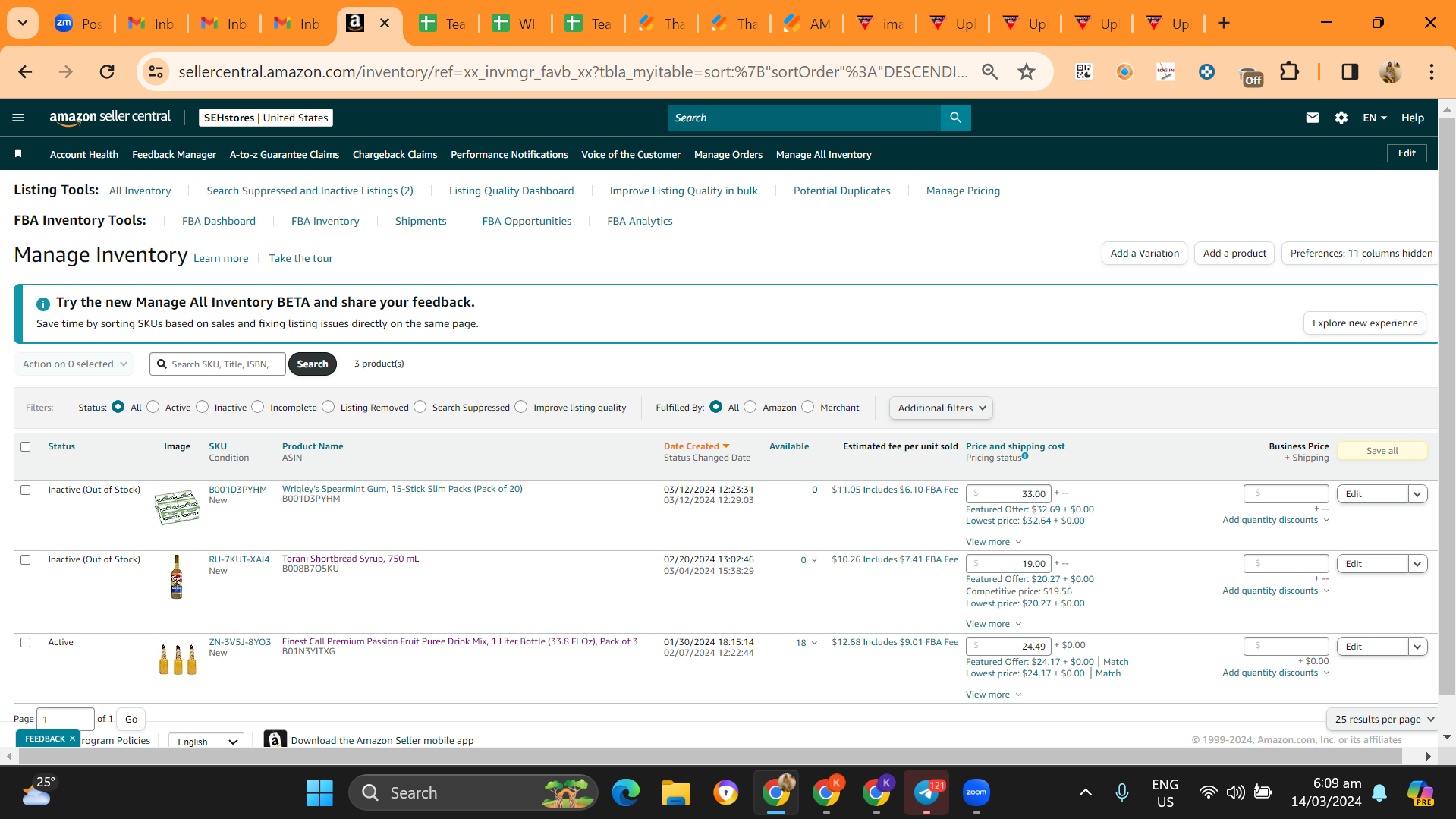Switch to the FBA Inventory tab
This screenshot has height=819, width=1456.
point(325,221)
